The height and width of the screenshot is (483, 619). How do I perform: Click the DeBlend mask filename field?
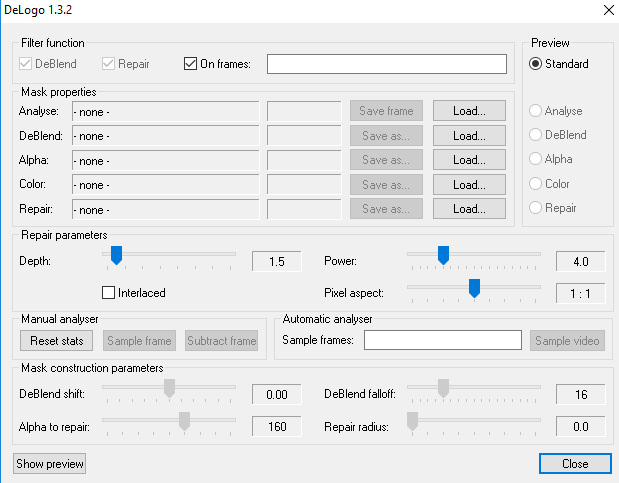point(166,135)
